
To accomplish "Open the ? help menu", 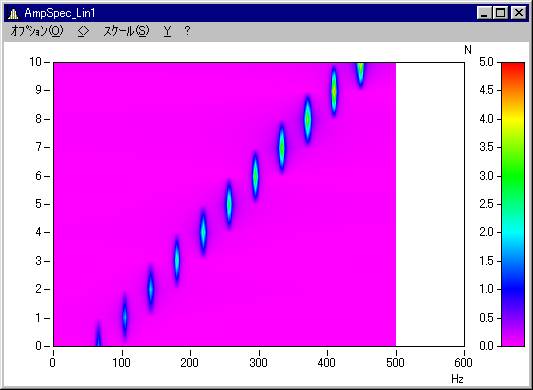I will (187, 31).
